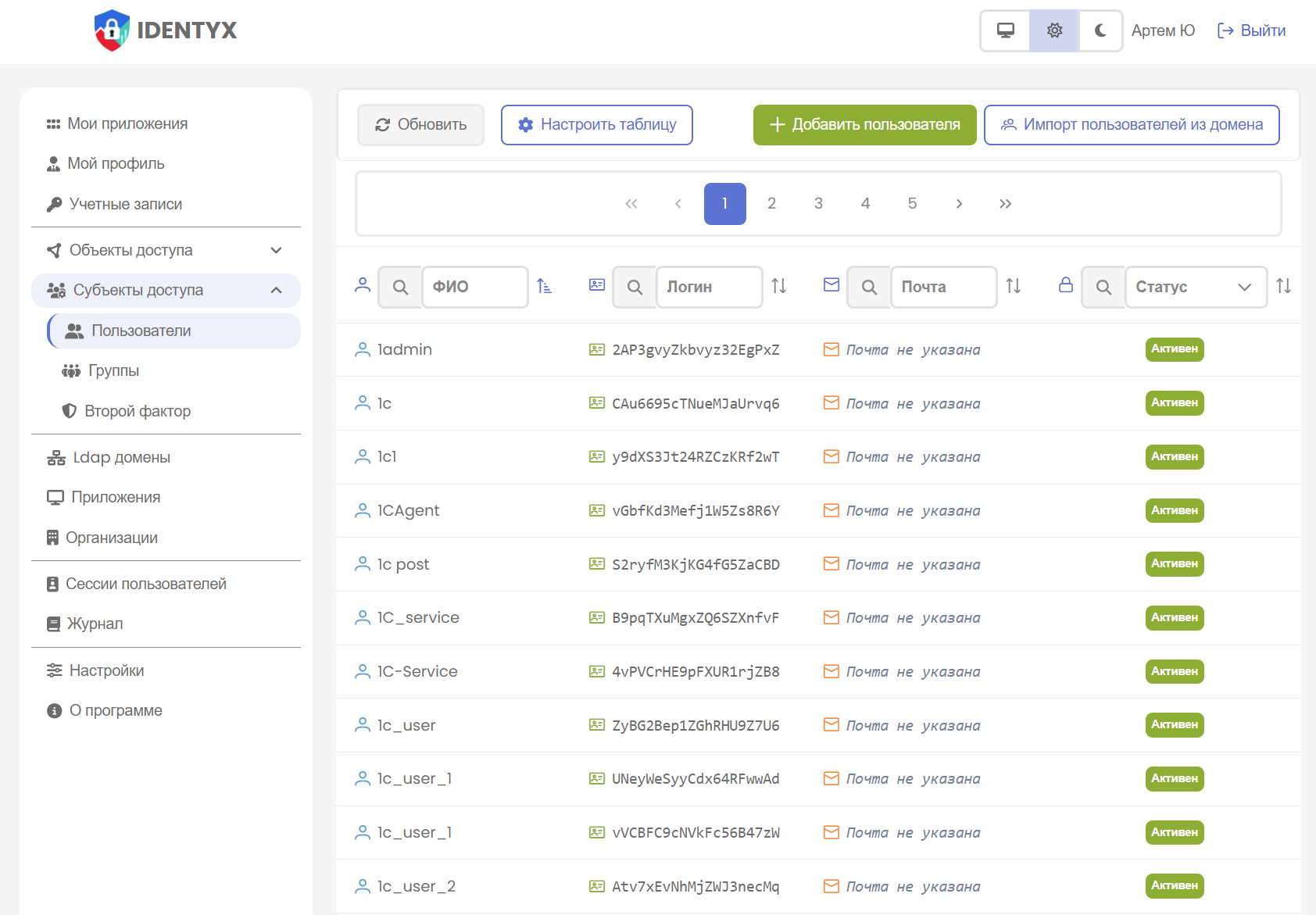Choose system theme monitor icon

(x=1006, y=30)
